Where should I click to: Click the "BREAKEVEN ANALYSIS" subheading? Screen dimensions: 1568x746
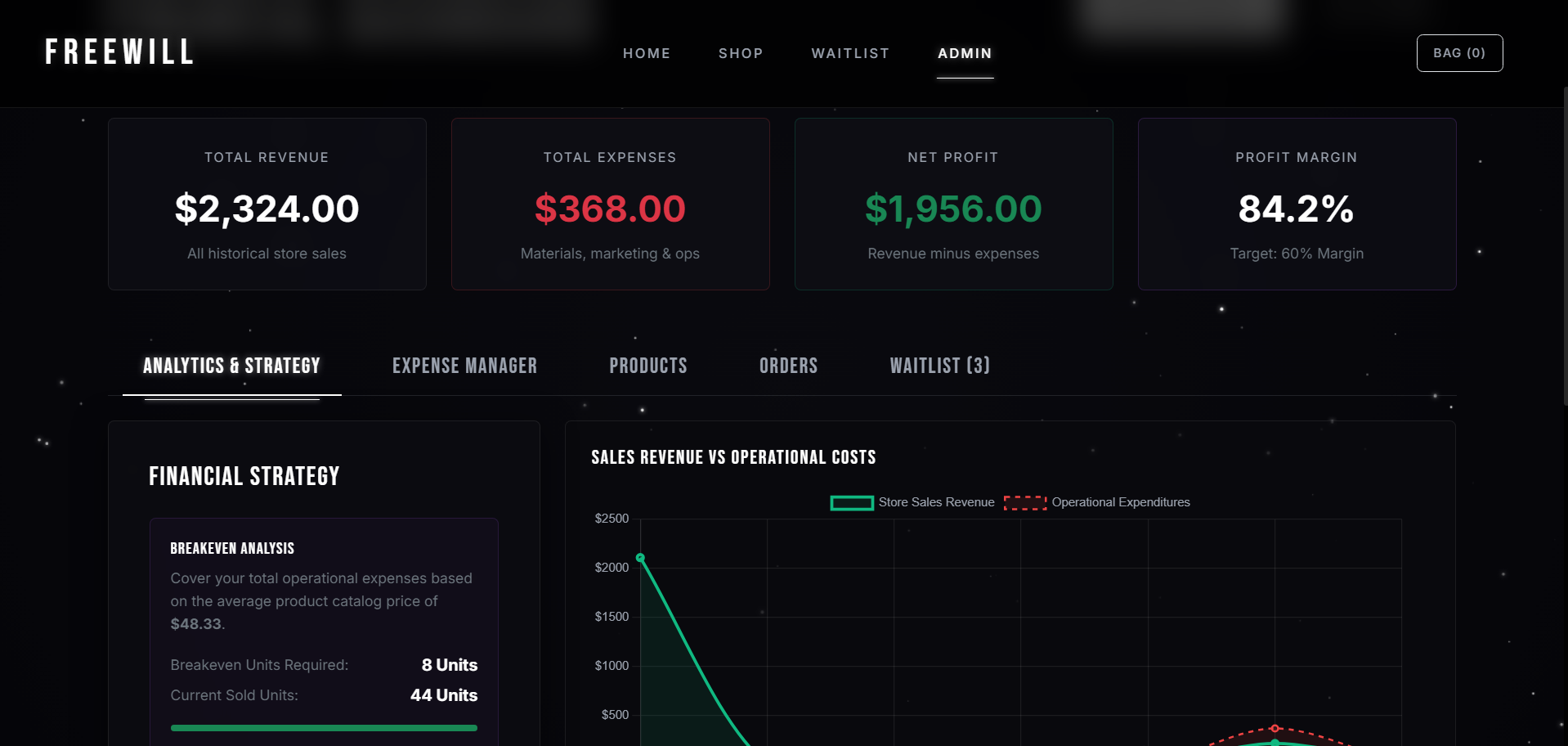(x=232, y=549)
